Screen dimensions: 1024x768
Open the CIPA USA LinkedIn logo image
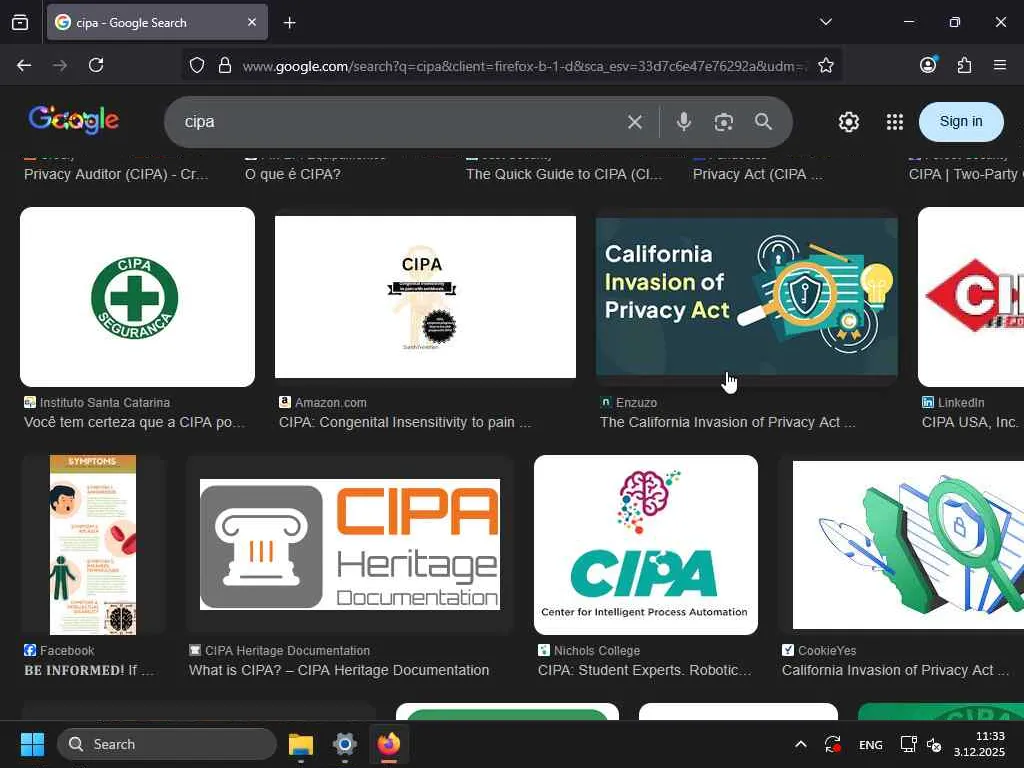pyautogui.click(x=971, y=297)
